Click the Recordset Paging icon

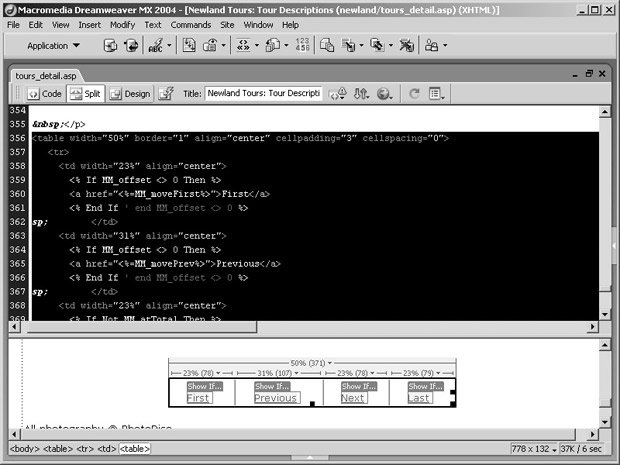(243, 45)
